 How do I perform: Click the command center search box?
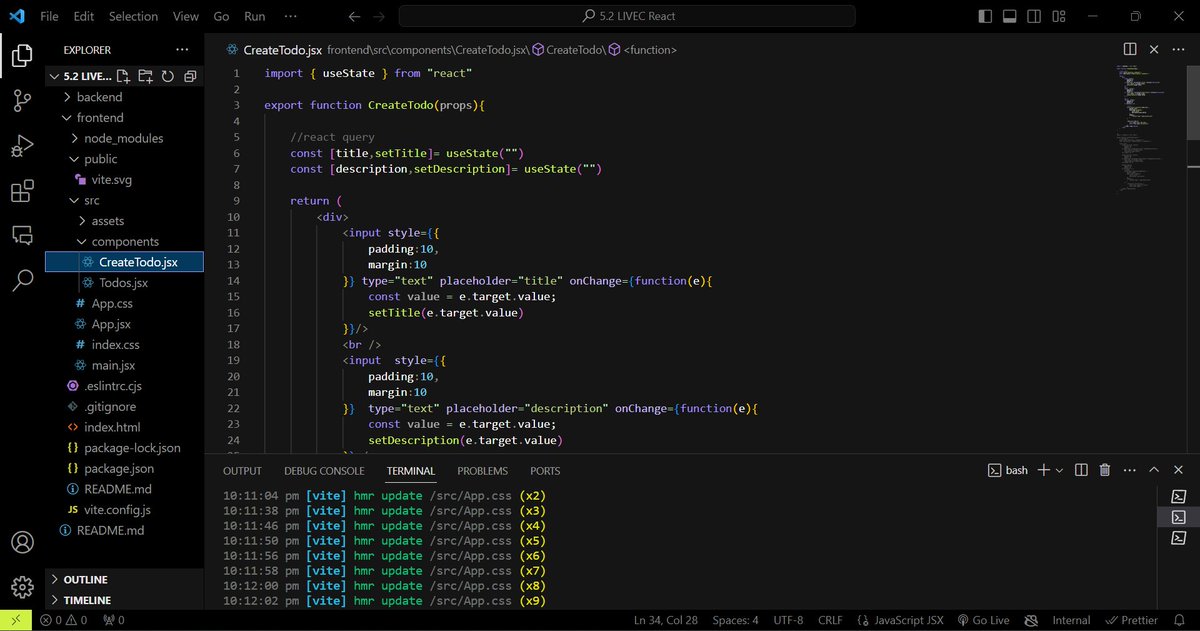tap(627, 16)
